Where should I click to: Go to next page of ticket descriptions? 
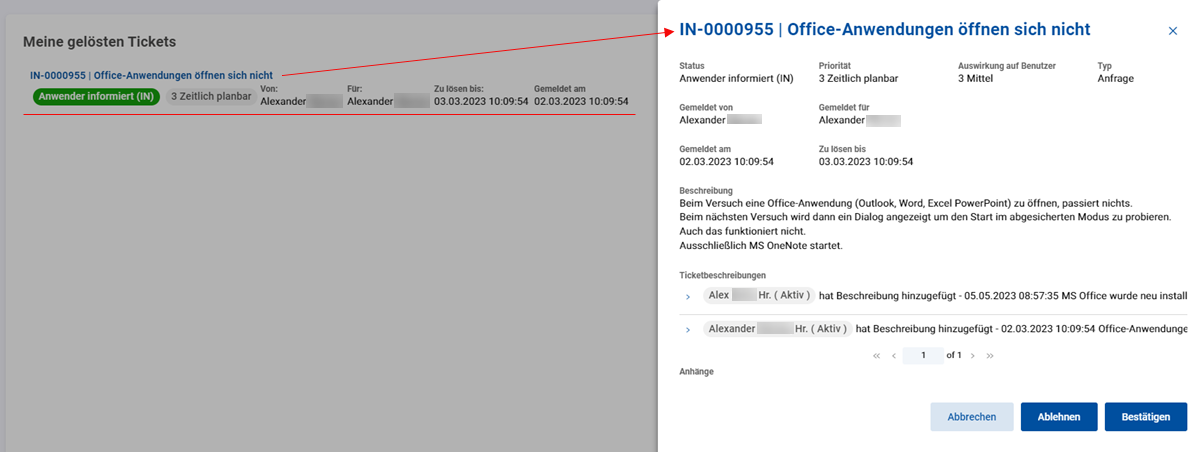click(x=972, y=355)
